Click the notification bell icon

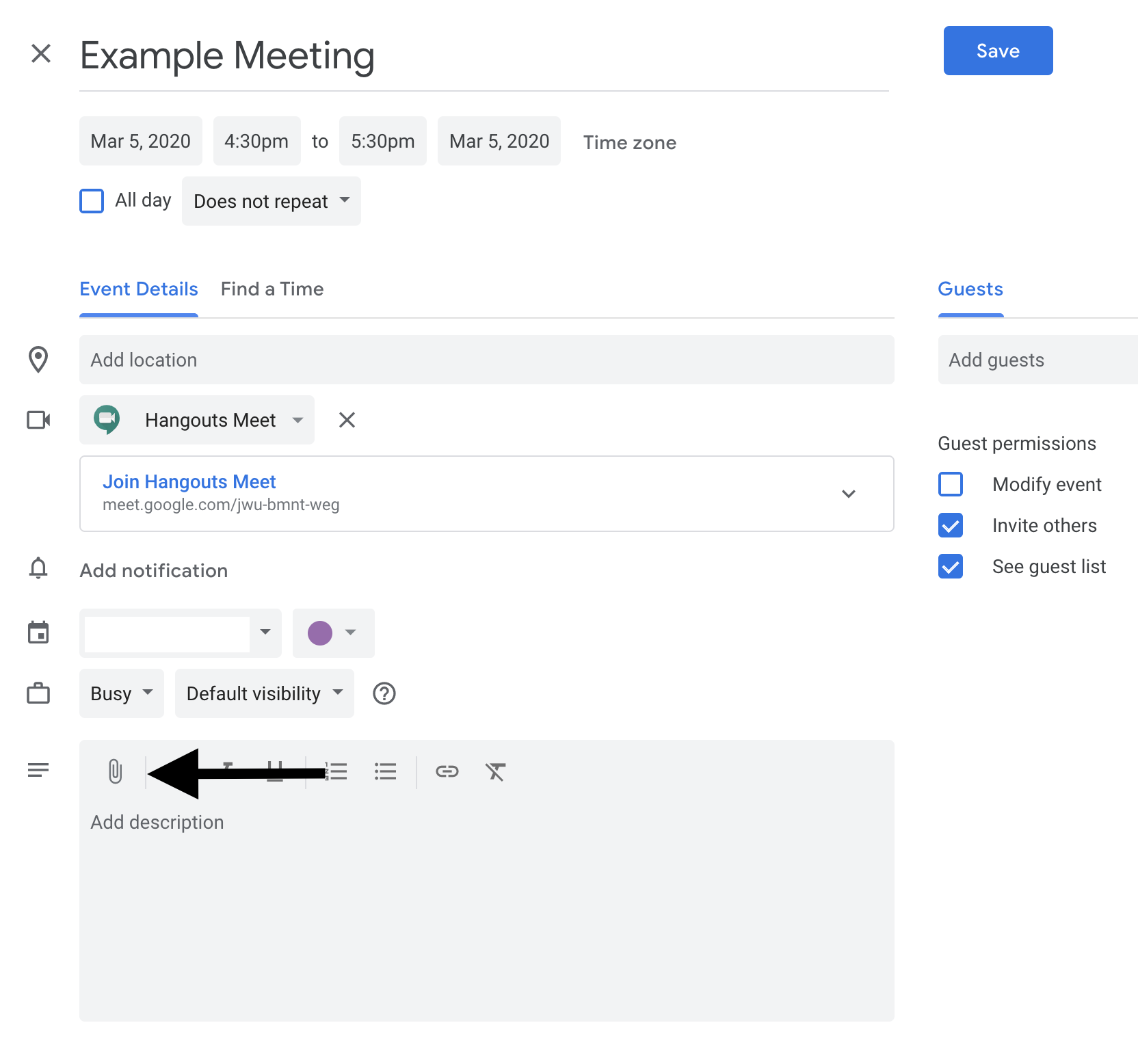(x=38, y=568)
